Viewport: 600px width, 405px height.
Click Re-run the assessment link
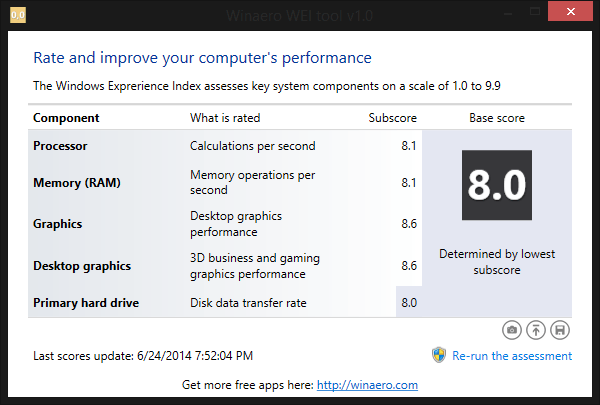[512, 356]
